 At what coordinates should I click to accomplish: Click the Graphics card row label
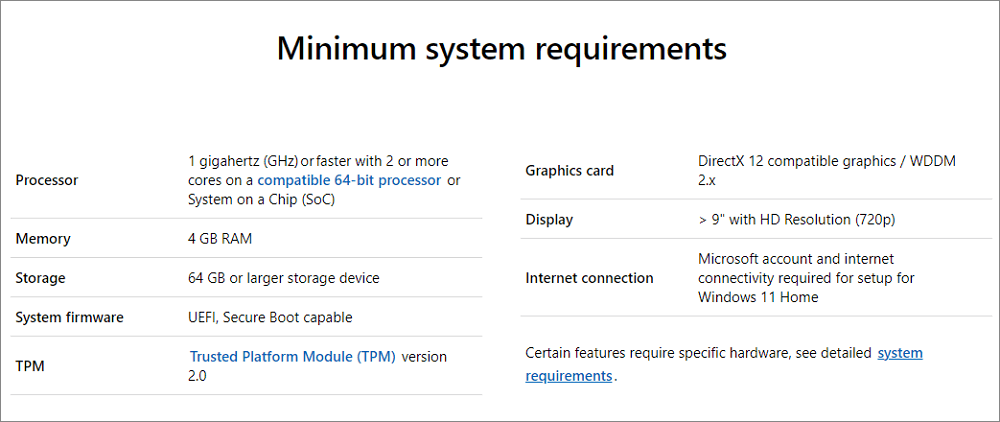click(570, 170)
